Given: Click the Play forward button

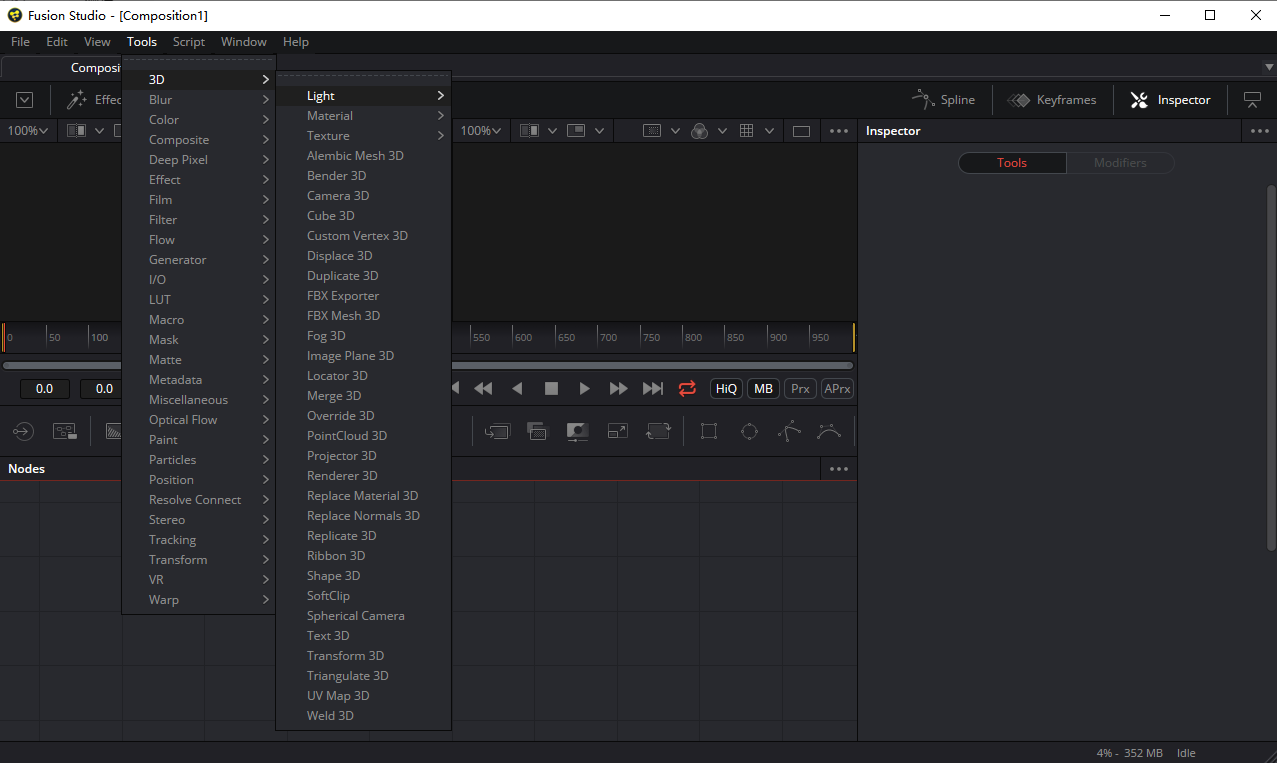Looking at the screenshot, I should (585, 388).
